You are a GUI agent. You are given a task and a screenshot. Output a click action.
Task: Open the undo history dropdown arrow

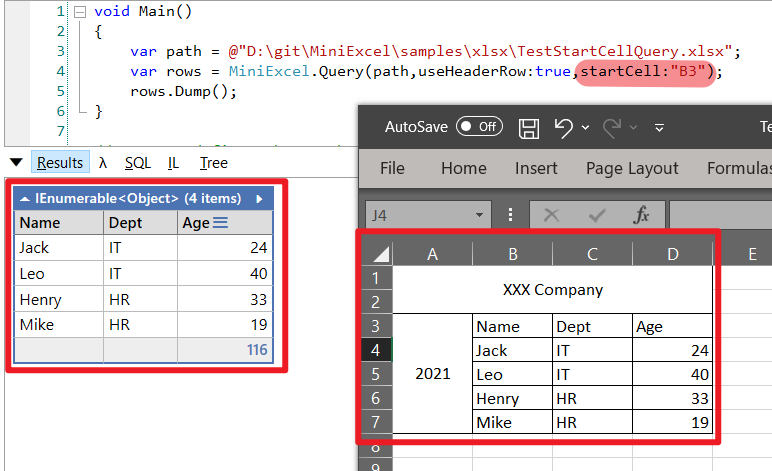point(584,128)
